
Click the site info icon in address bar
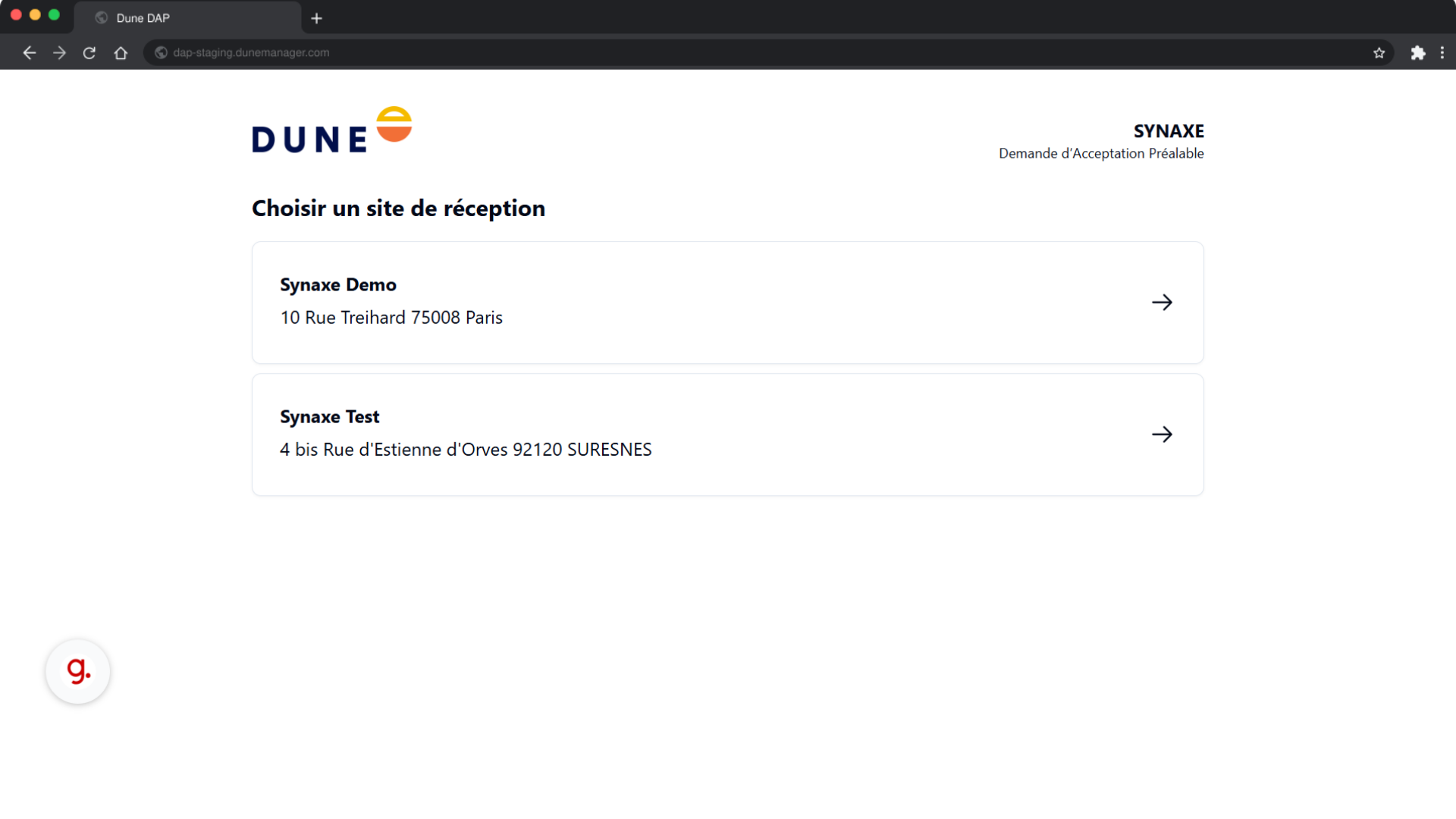pos(161,53)
